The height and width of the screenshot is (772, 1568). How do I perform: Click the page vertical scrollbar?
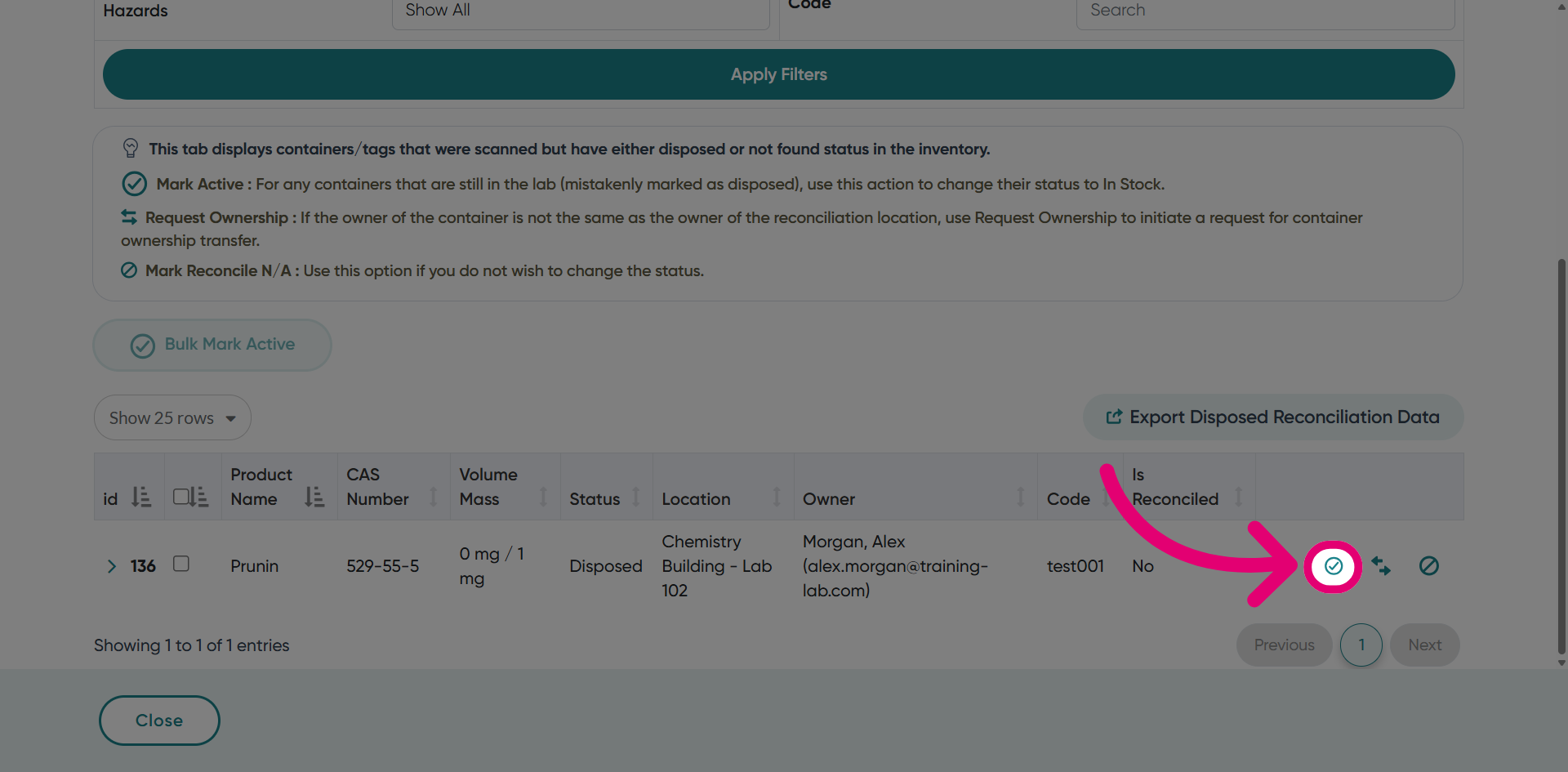(x=1561, y=457)
